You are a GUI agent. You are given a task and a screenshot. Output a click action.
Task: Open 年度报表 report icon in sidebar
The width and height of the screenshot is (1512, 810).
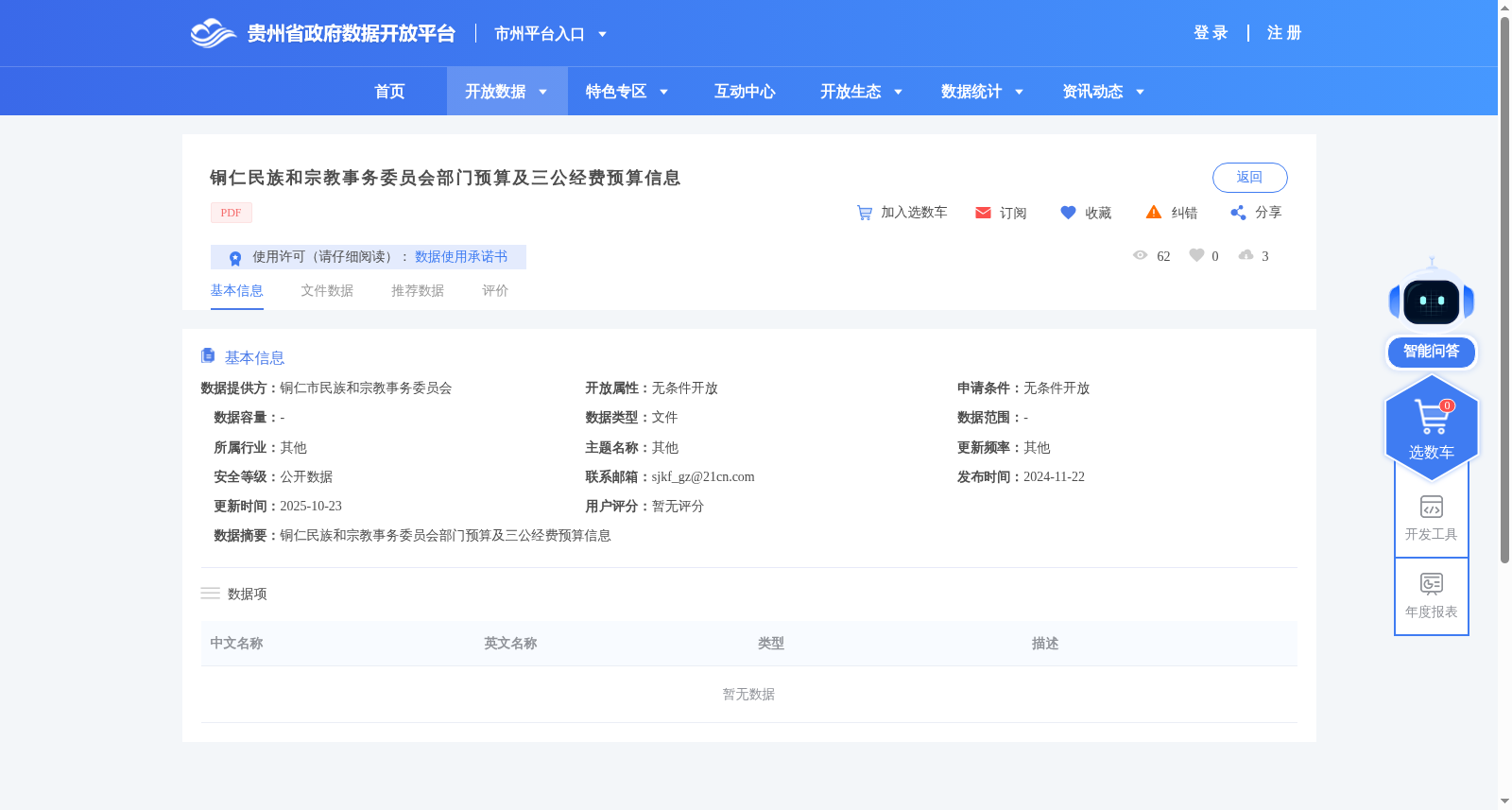[1432, 584]
